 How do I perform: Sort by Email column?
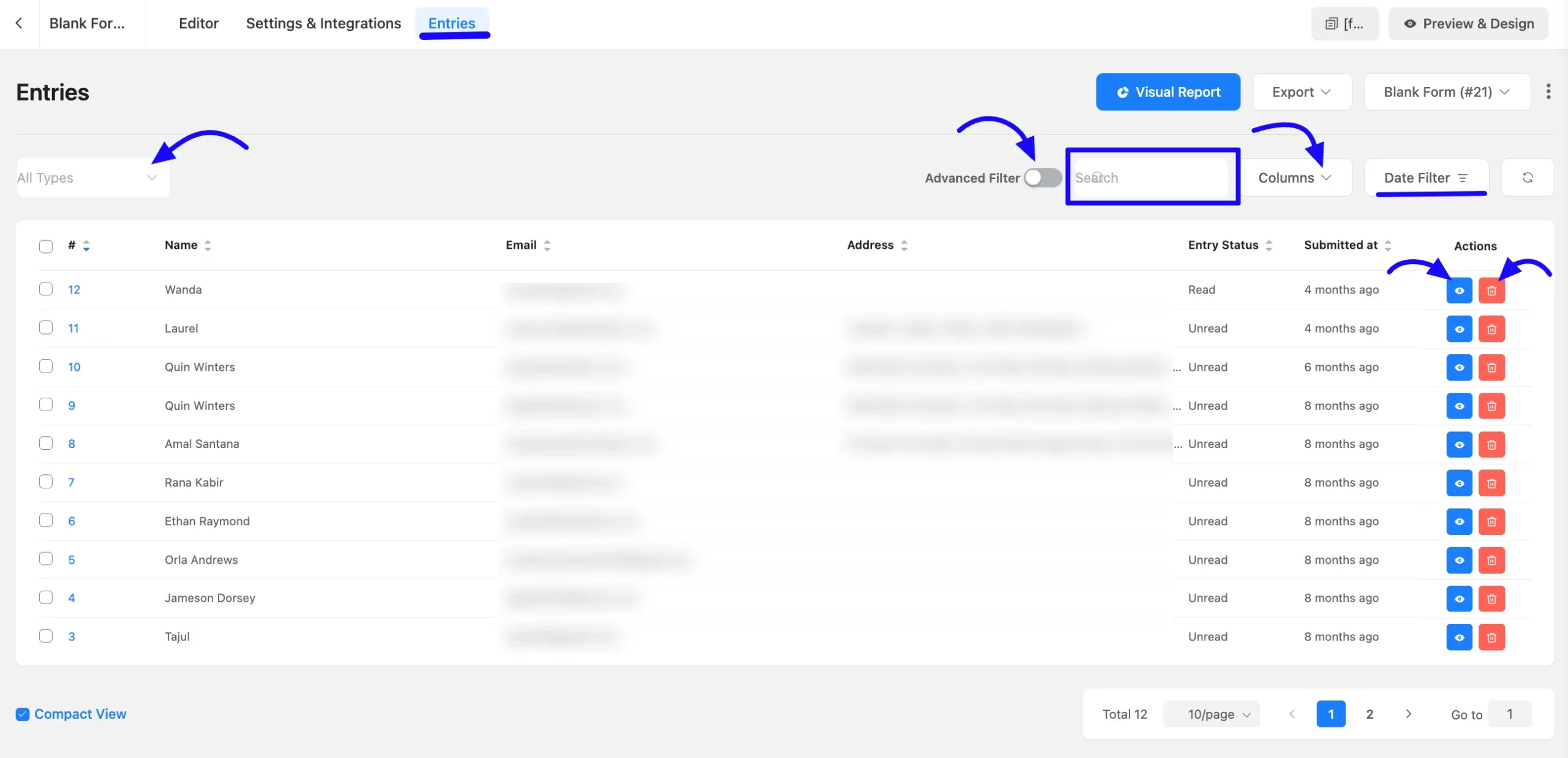[x=547, y=246]
